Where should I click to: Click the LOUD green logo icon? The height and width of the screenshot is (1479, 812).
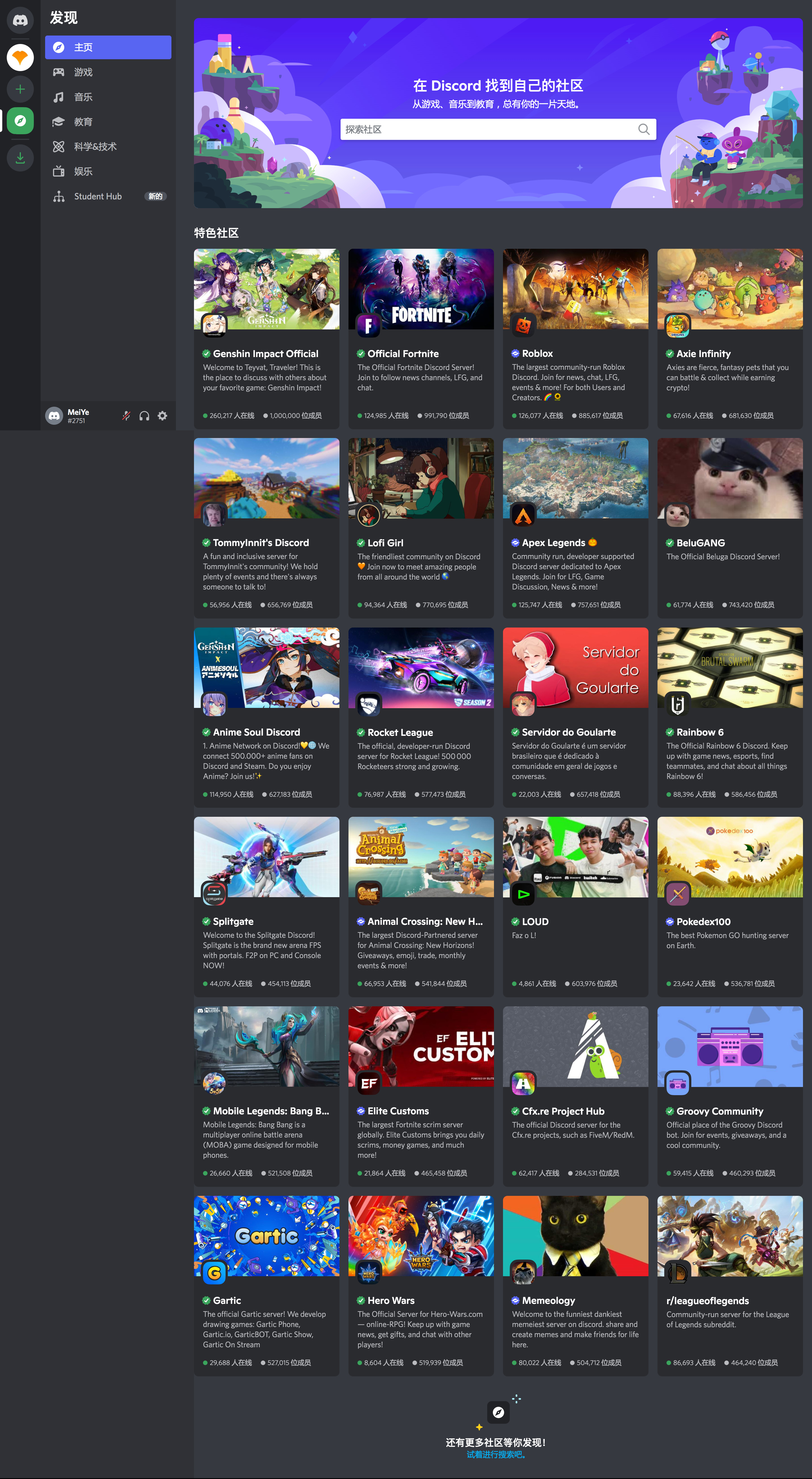[523, 894]
